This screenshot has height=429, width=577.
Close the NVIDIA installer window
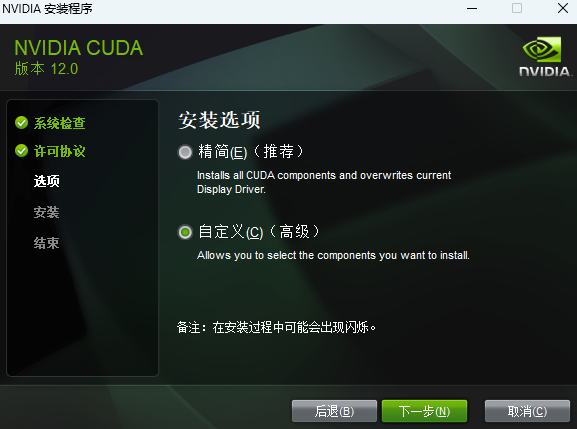[563, 8]
